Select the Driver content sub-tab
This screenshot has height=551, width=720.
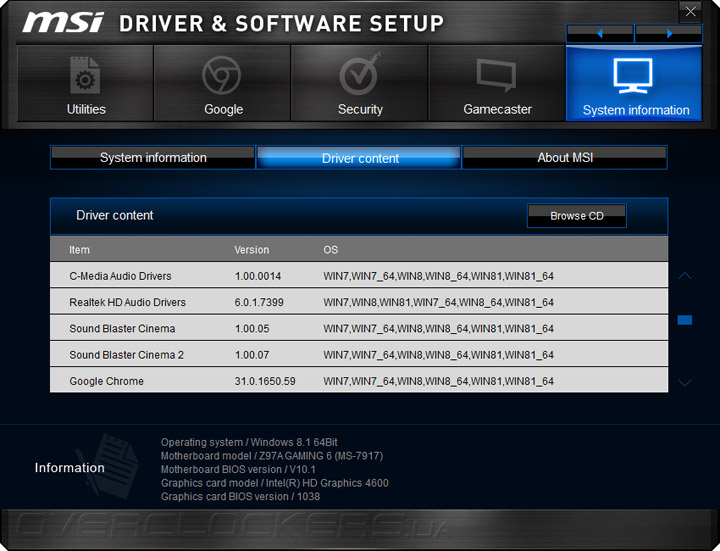tap(359, 157)
